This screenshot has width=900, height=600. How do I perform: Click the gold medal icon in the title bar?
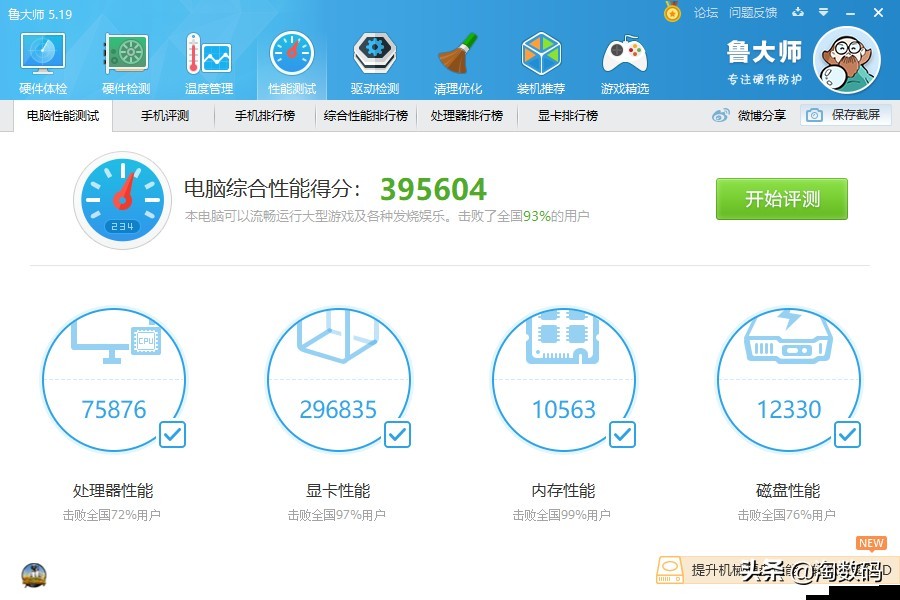[673, 13]
